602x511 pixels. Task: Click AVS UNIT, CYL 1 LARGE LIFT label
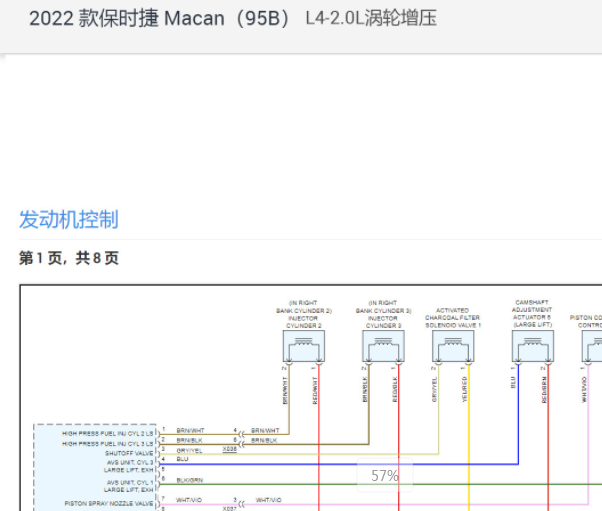[x=129, y=486]
